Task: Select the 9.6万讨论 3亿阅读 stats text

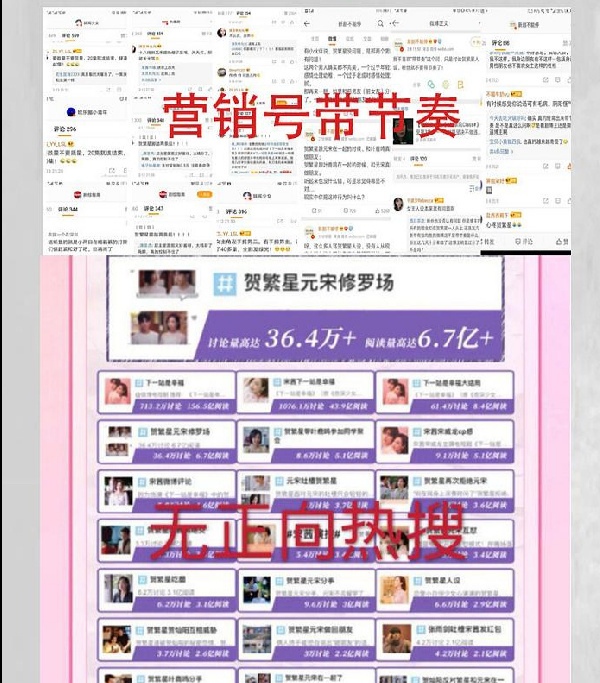Action: [336, 605]
